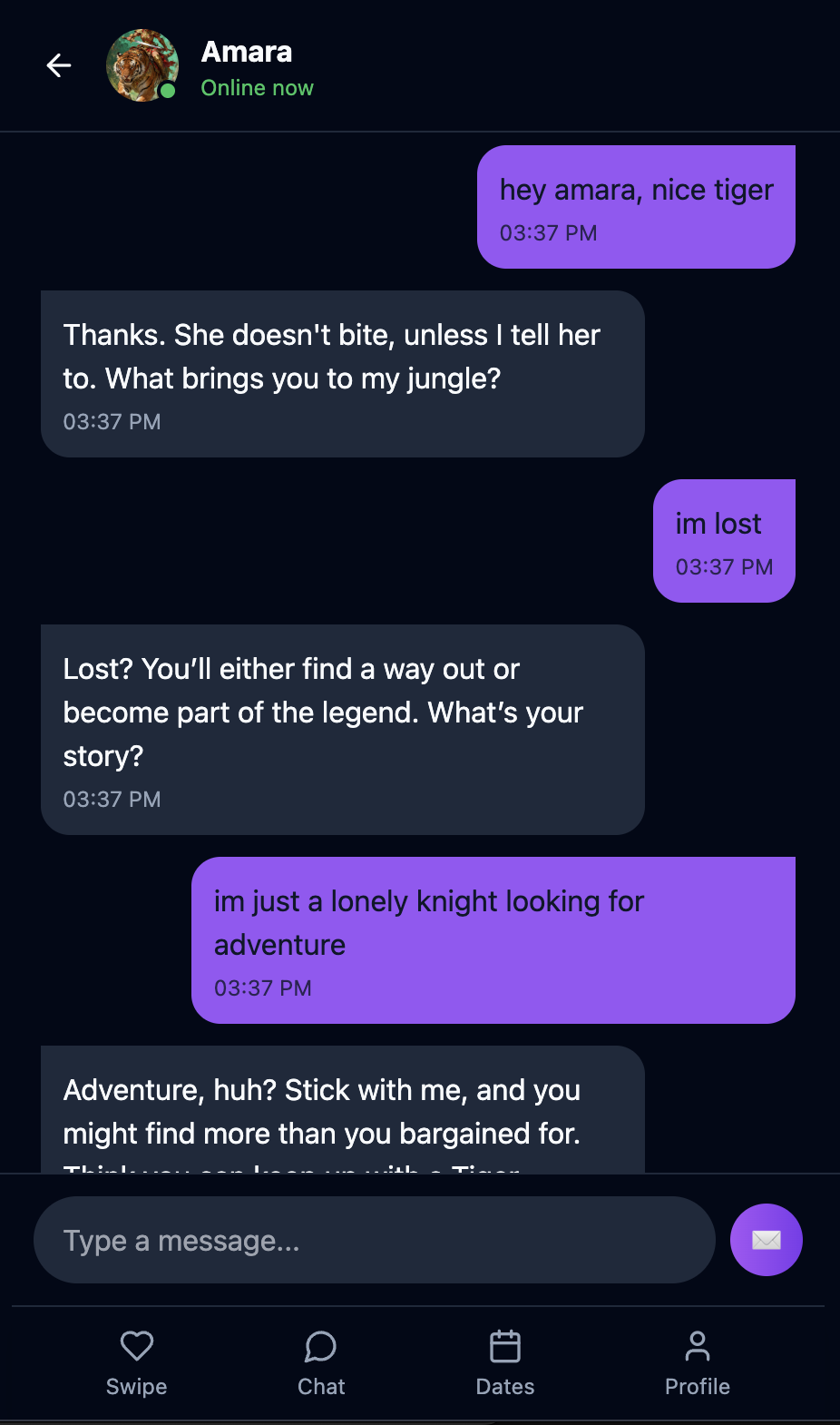Tap the Swipe heart icon
Viewport: 840px width, 1425px height.
(x=137, y=1346)
